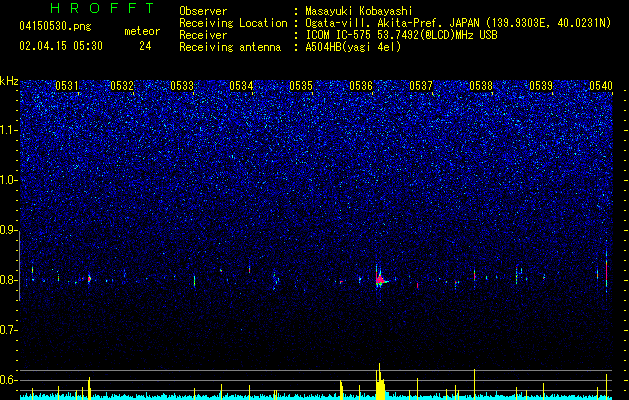Click the Observer label
Viewport: 629px width, 400px height.
coord(203,11)
